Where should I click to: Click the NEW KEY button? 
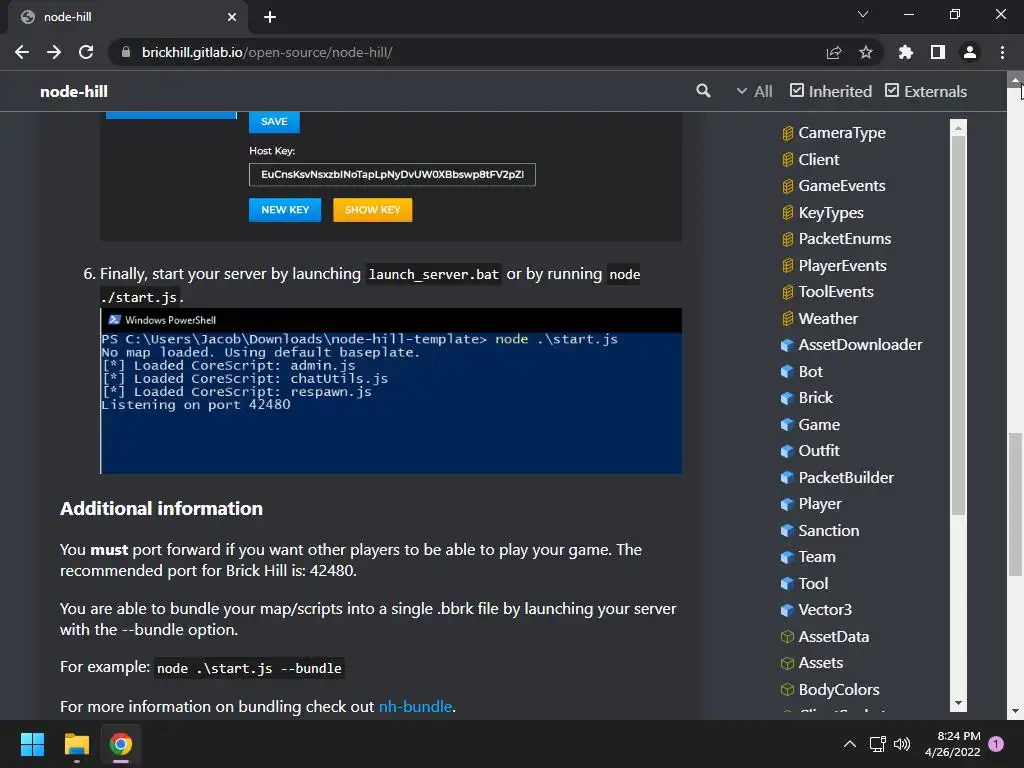point(285,210)
